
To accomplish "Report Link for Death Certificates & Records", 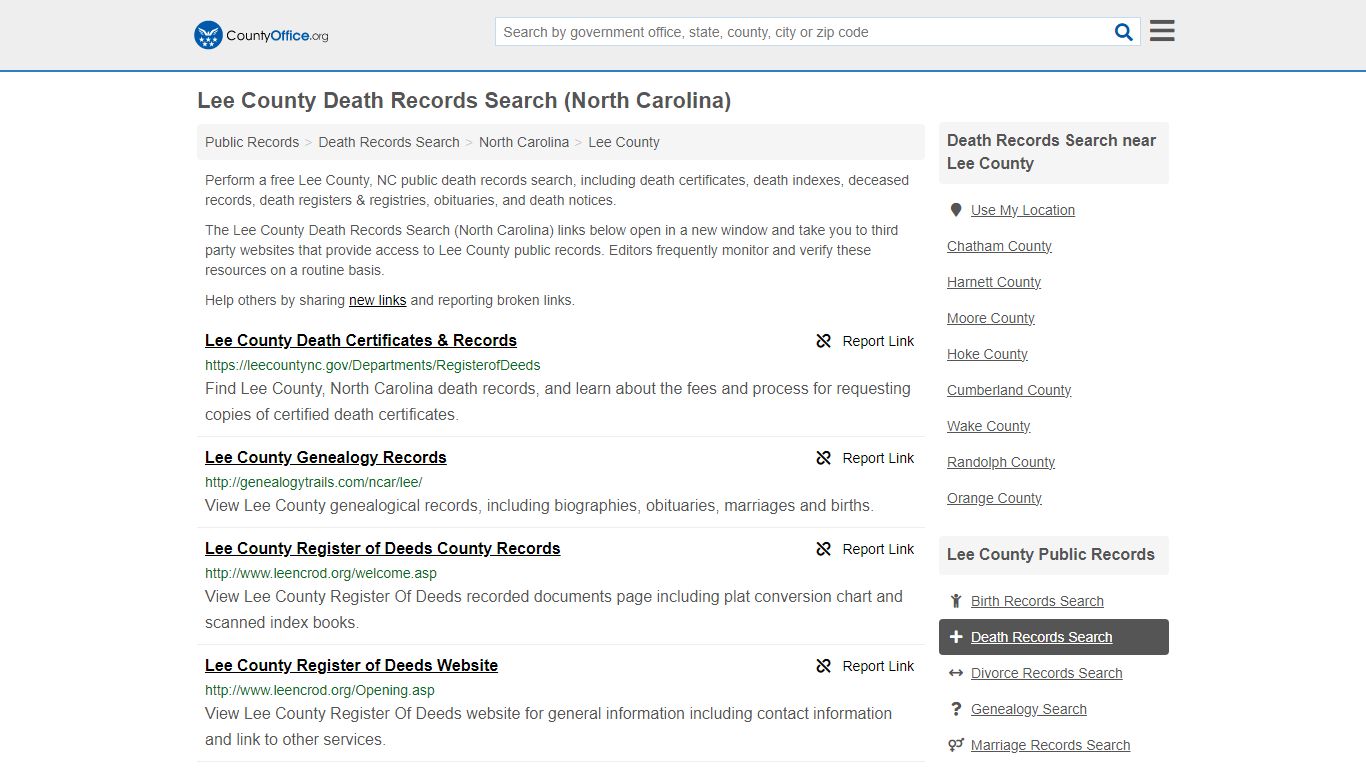I will click(878, 341).
